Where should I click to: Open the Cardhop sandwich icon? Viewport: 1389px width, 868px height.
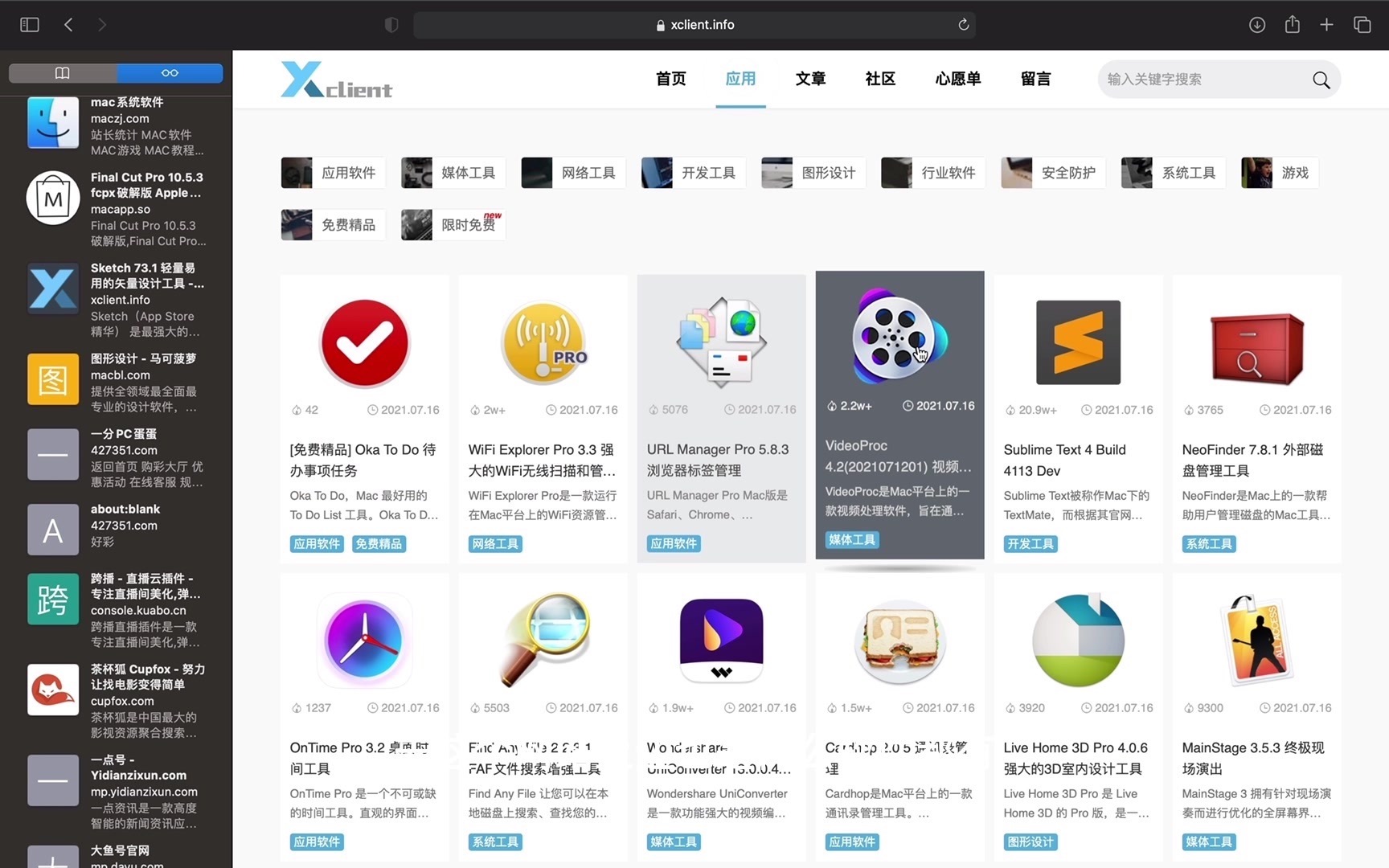coord(899,641)
